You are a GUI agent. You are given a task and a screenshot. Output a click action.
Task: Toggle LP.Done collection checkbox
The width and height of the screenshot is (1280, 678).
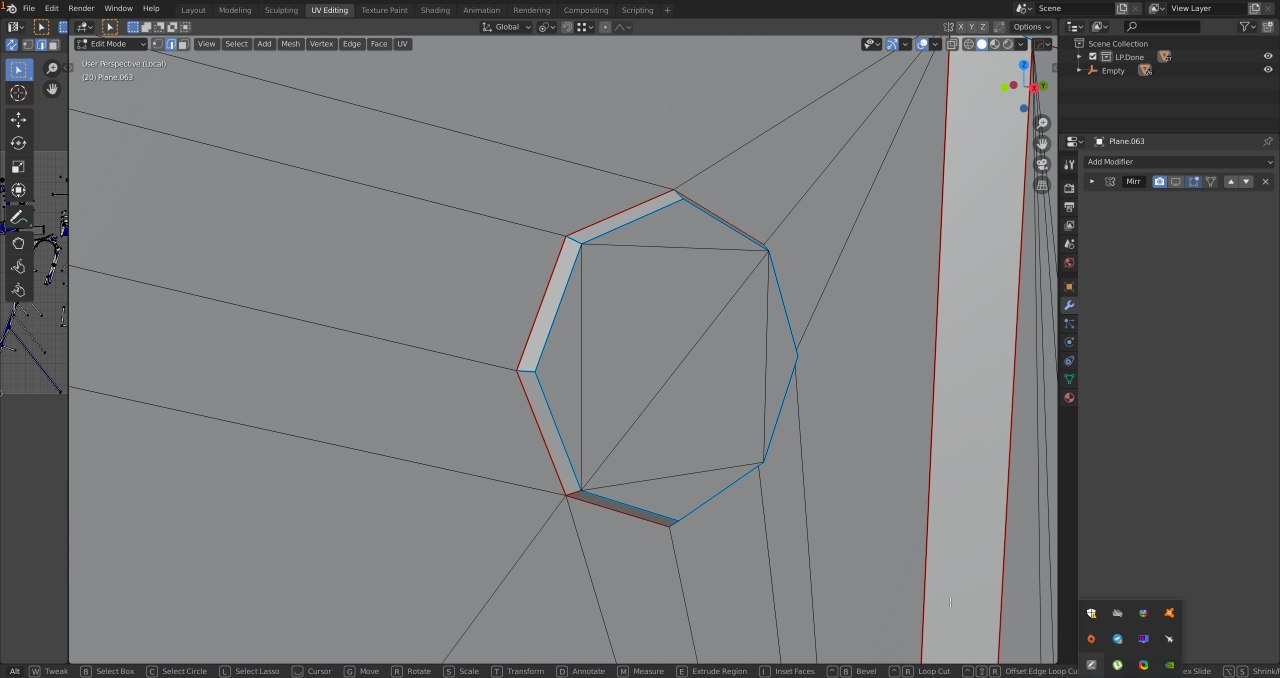coord(1093,57)
